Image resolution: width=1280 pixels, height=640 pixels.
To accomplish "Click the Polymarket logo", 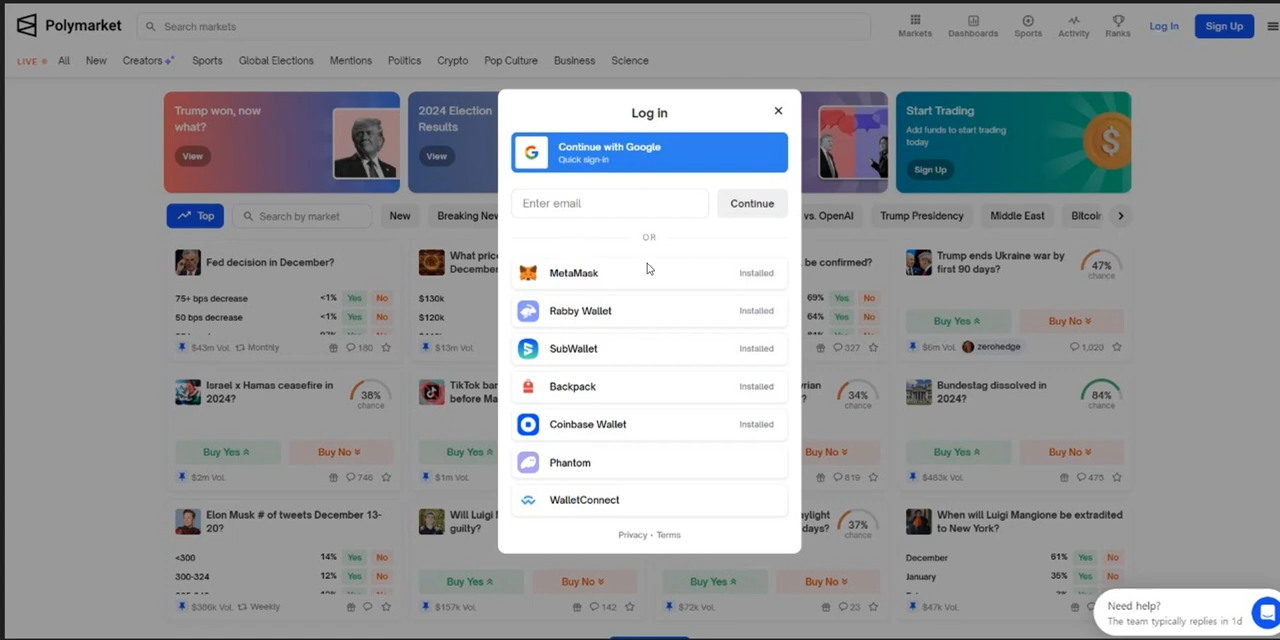I will pyautogui.click(x=69, y=26).
